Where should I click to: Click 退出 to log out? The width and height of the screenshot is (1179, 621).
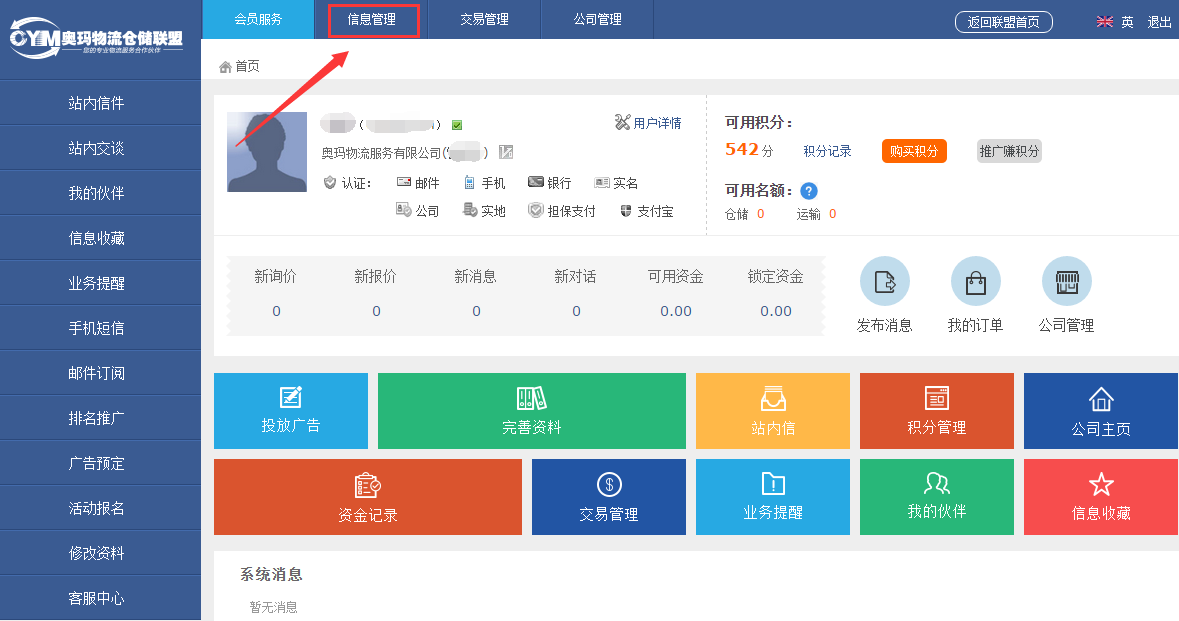1159,22
